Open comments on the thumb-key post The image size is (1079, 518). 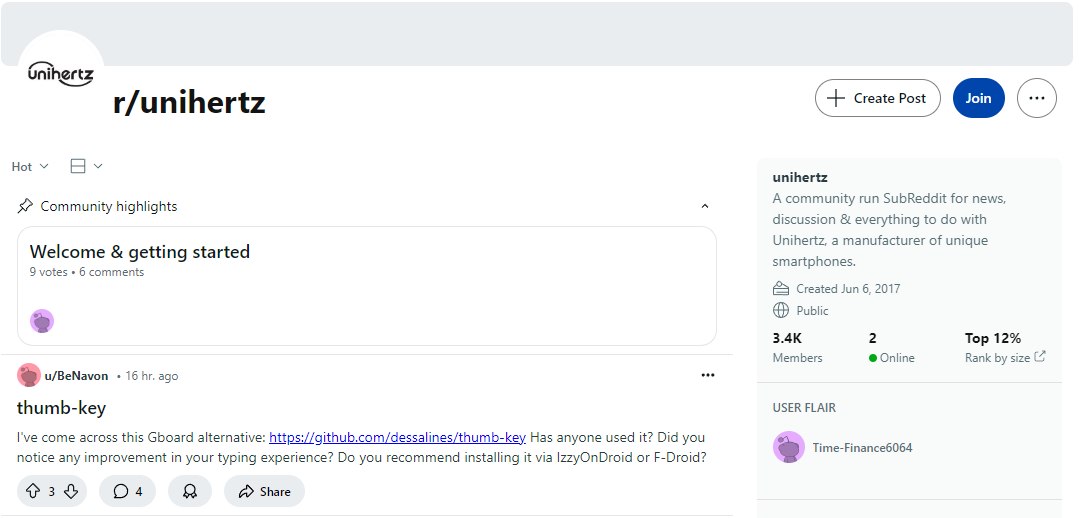[127, 491]
